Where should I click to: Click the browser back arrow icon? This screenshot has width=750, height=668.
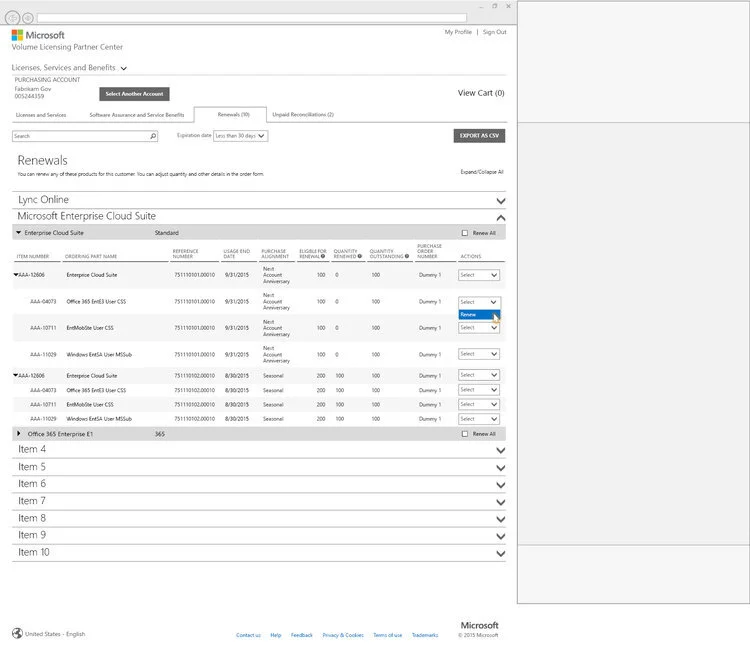(12, 18)
